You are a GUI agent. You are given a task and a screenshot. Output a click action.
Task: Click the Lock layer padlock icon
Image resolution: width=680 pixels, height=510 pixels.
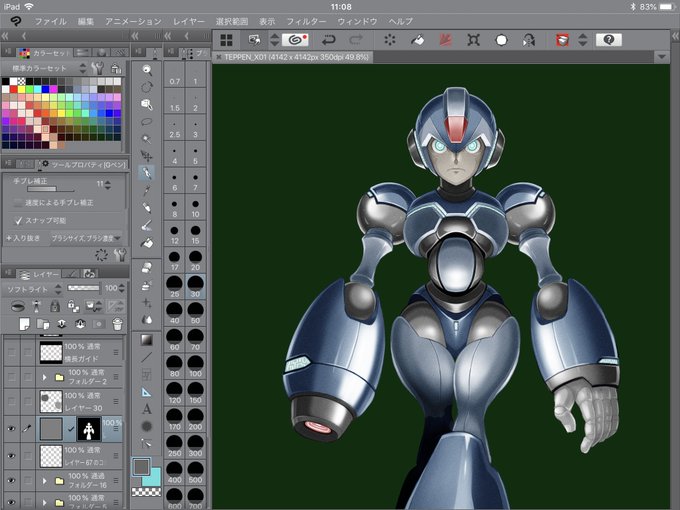pyautogui.click(x=55, y=306)
